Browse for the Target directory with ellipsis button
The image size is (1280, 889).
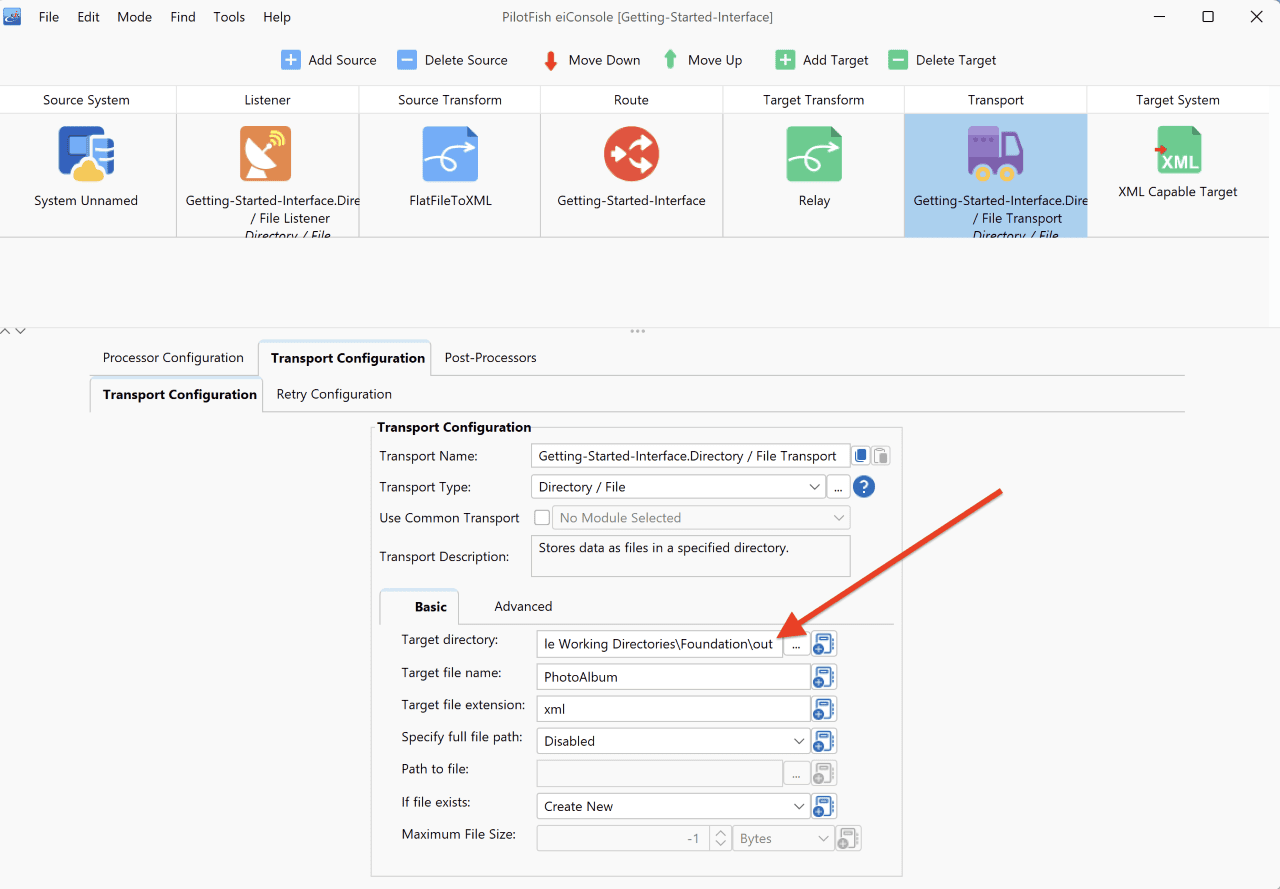(x=796, y=645)
